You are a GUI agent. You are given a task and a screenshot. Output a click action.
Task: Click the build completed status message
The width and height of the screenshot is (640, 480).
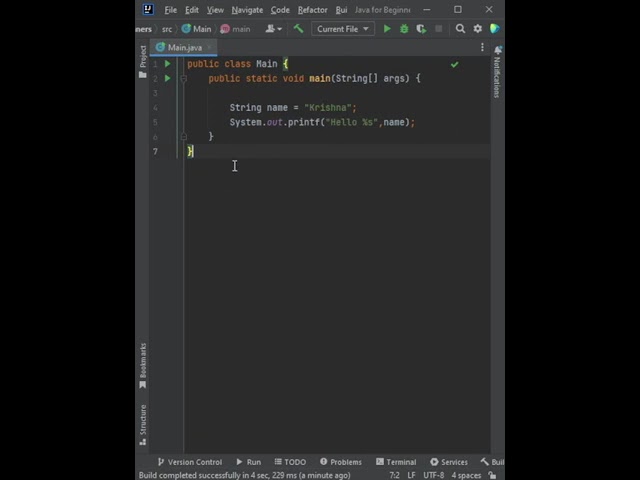[x=244, y=475]
